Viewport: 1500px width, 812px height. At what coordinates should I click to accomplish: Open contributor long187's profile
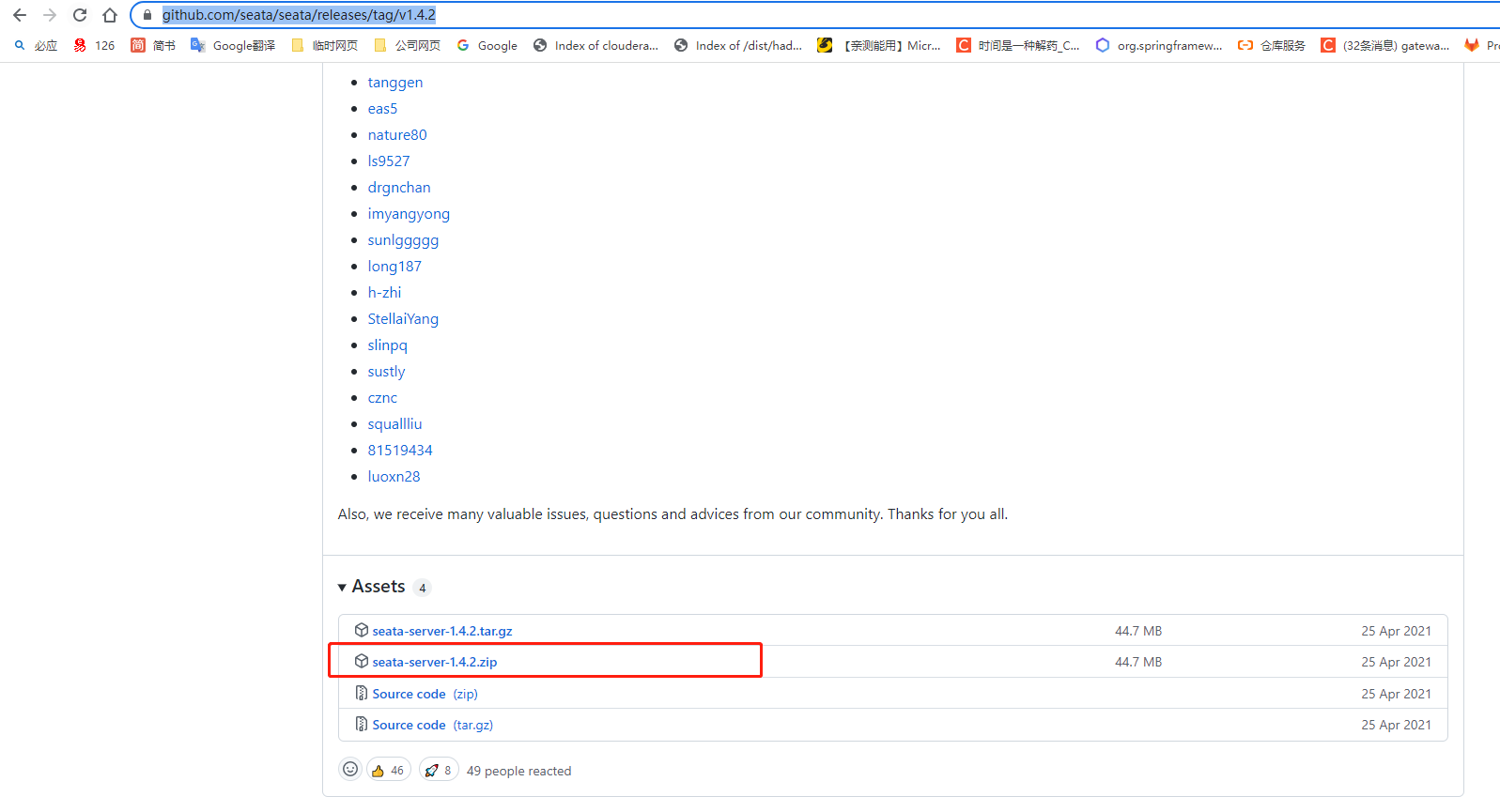394,267
